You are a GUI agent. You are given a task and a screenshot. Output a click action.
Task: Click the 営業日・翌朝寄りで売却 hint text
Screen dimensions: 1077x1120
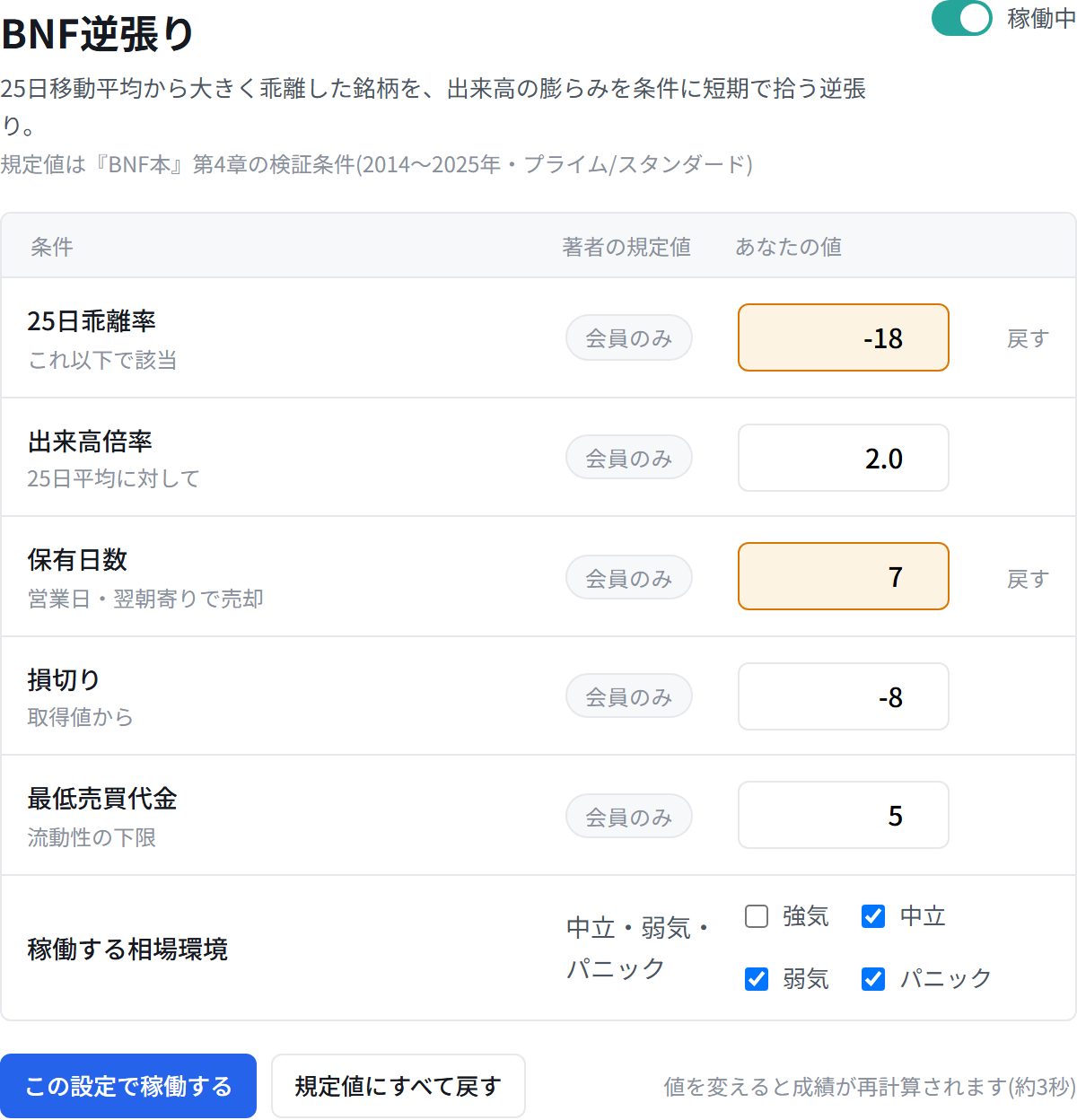coord(145,599)
